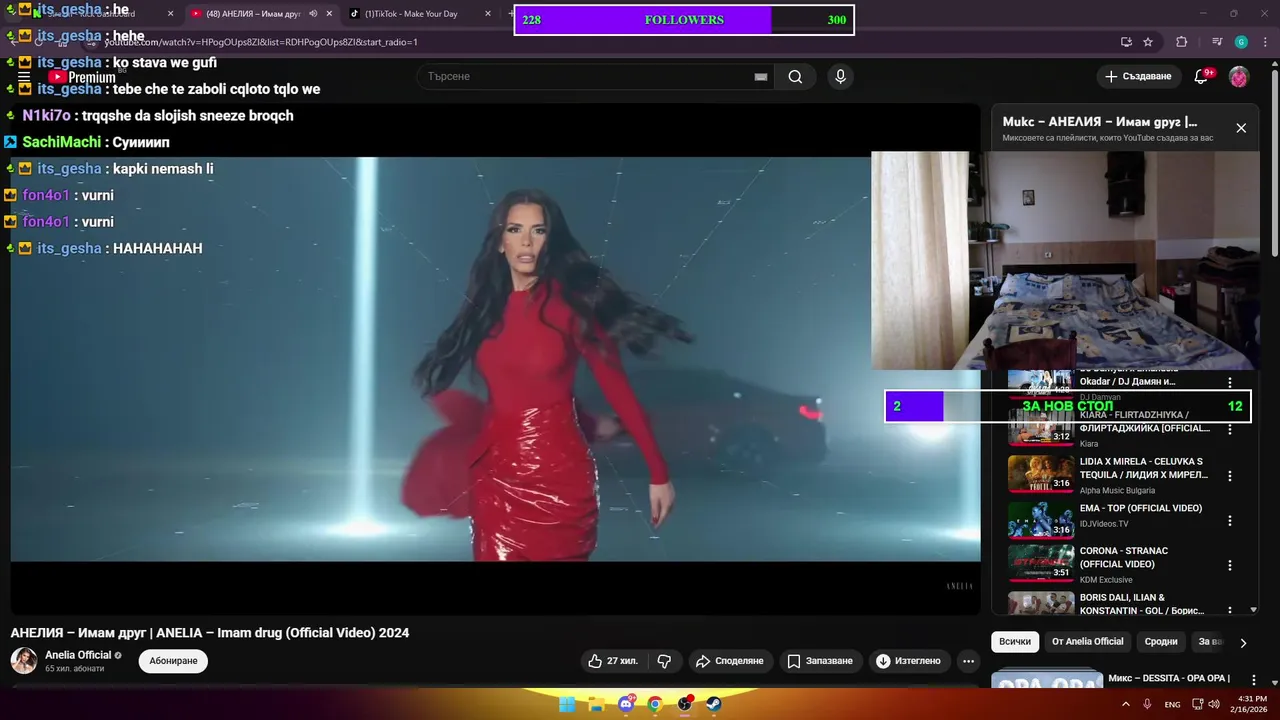Click the magnifier search button

795,77
